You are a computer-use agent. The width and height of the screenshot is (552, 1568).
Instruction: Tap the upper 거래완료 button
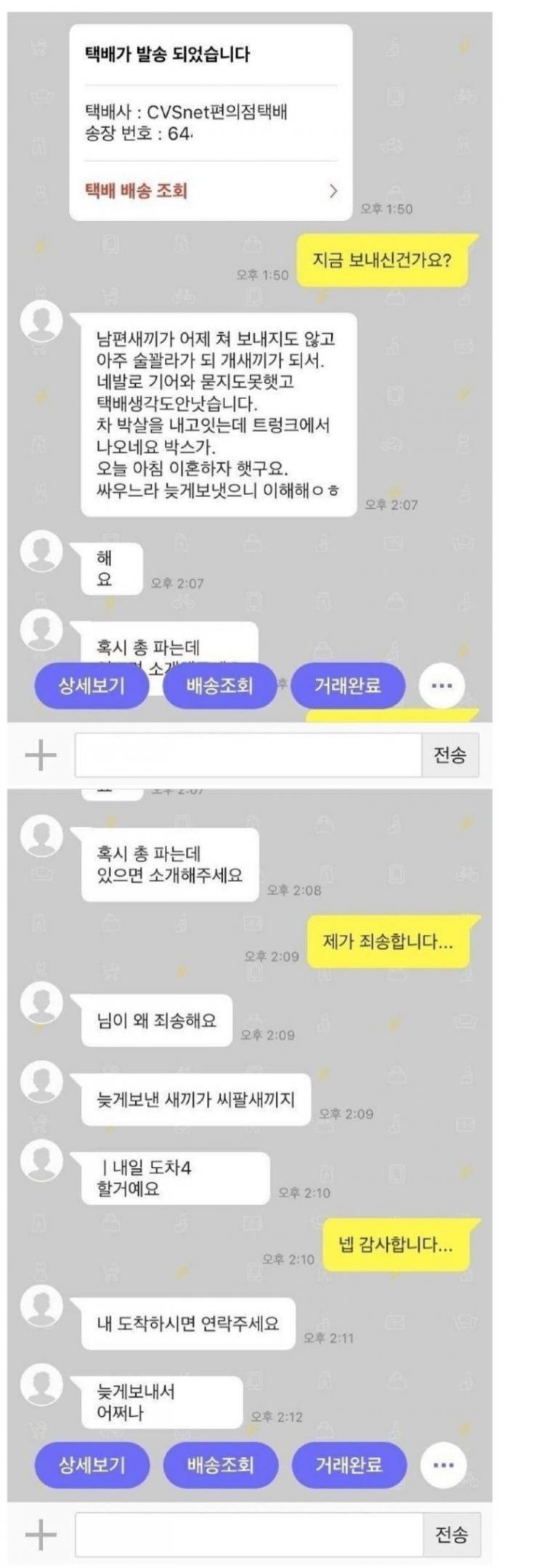(348, 686)
